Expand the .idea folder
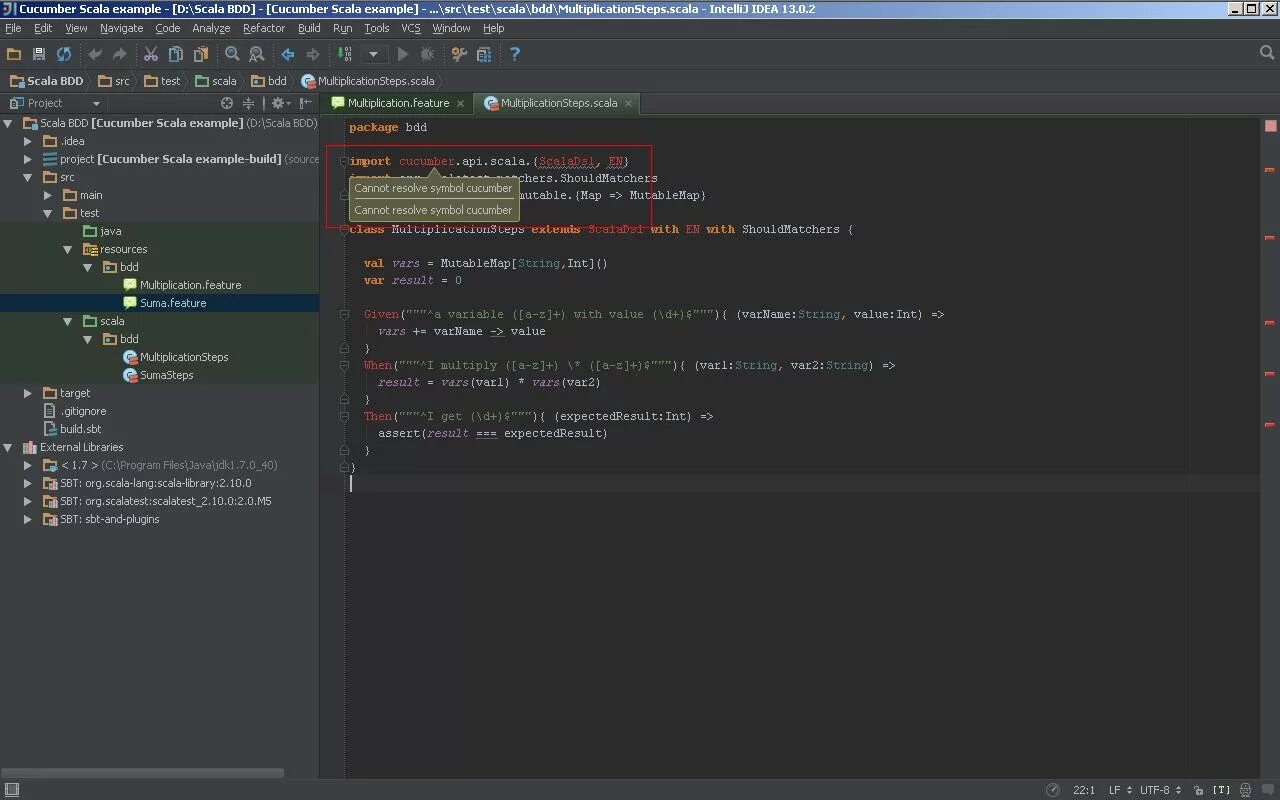The image size is (1280, 800). click(28, 141)
